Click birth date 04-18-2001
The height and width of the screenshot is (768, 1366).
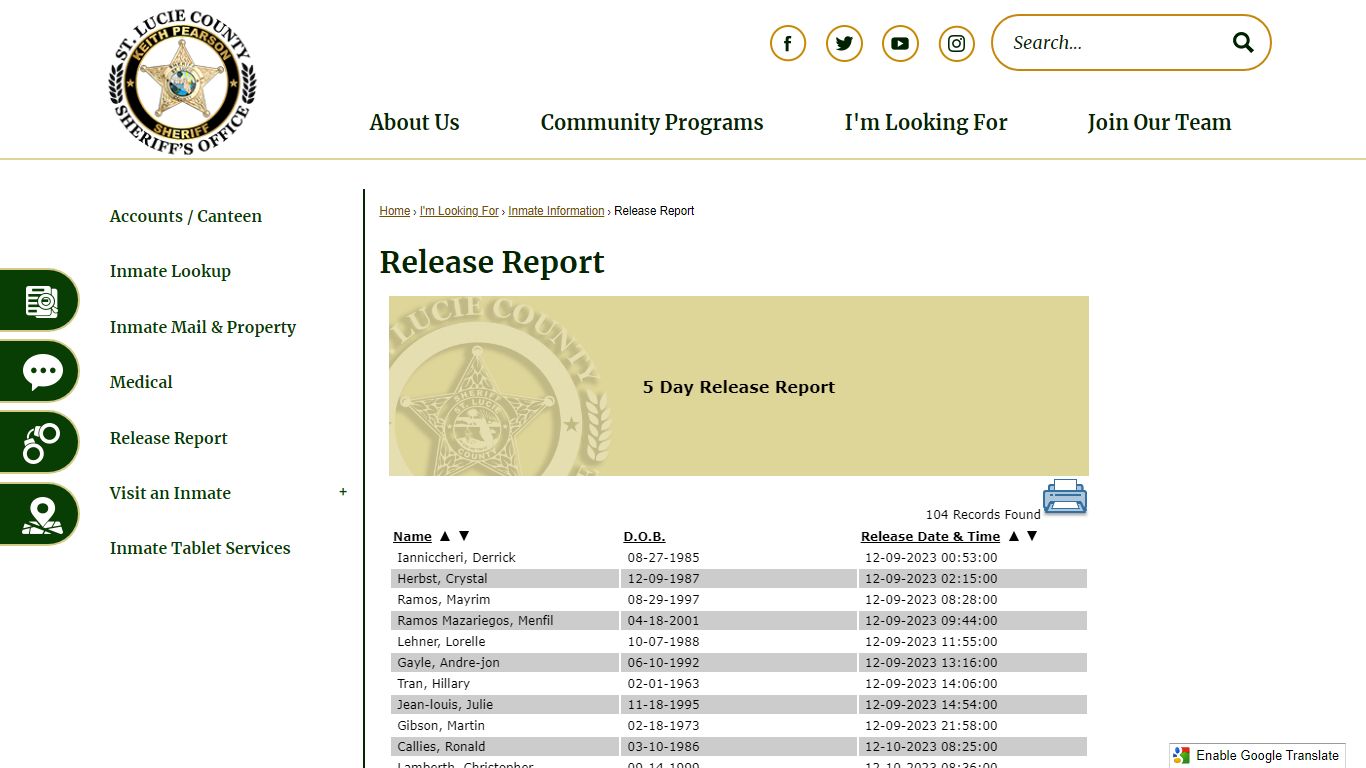[664, 621]
